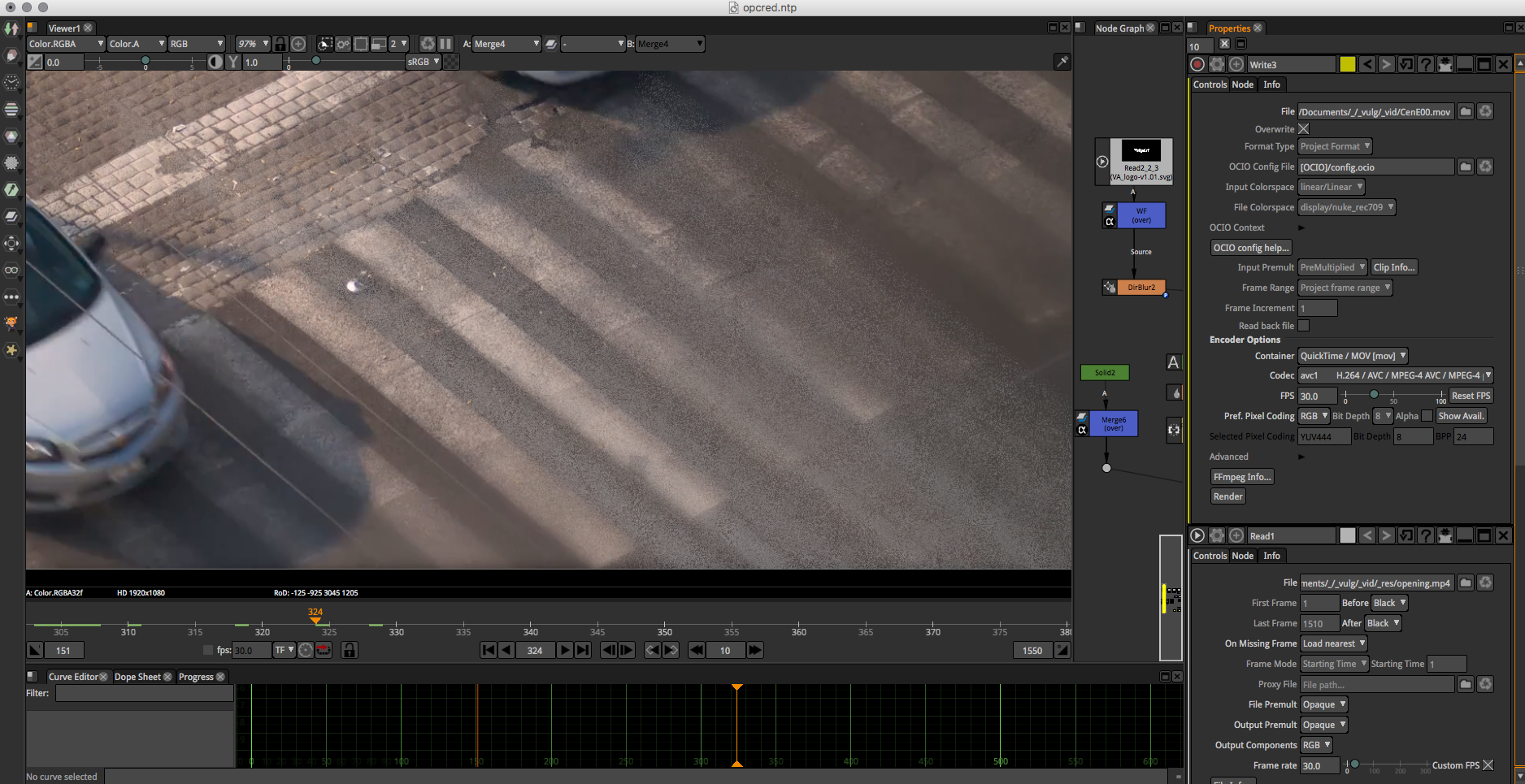Toggle the Overwrite checkbox

click(1304, 129)
